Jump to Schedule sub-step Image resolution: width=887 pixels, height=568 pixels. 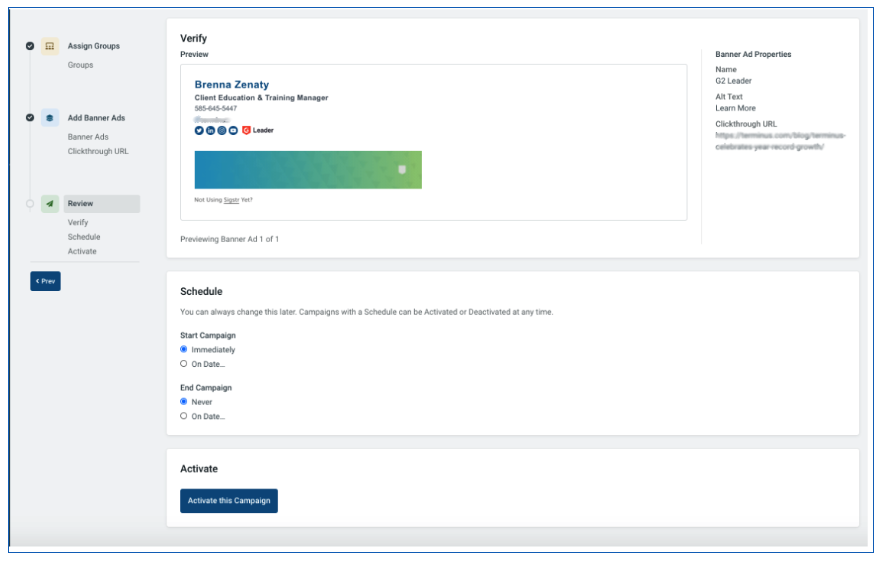pyautogui.click(x=84, y=237)
